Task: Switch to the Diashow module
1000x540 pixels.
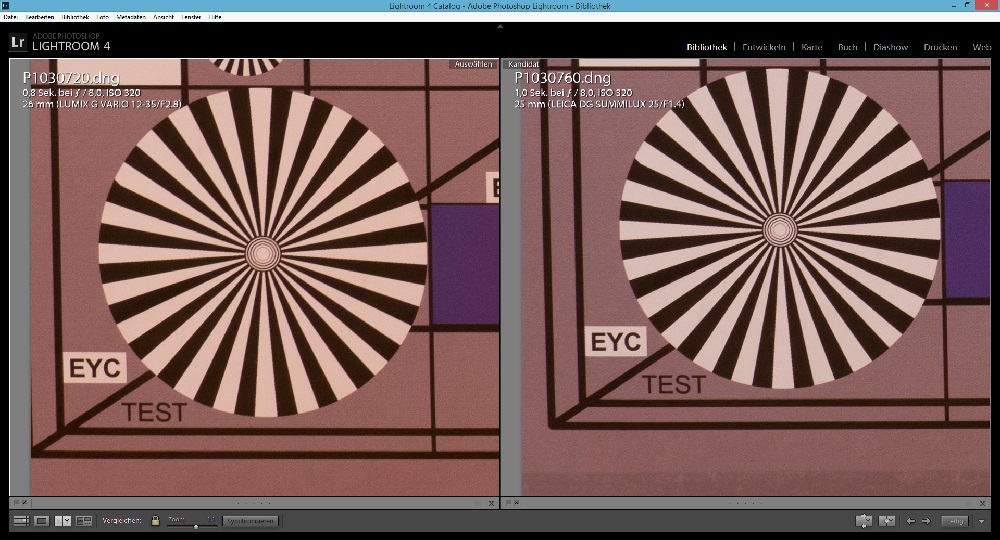Action: (890, 47)
